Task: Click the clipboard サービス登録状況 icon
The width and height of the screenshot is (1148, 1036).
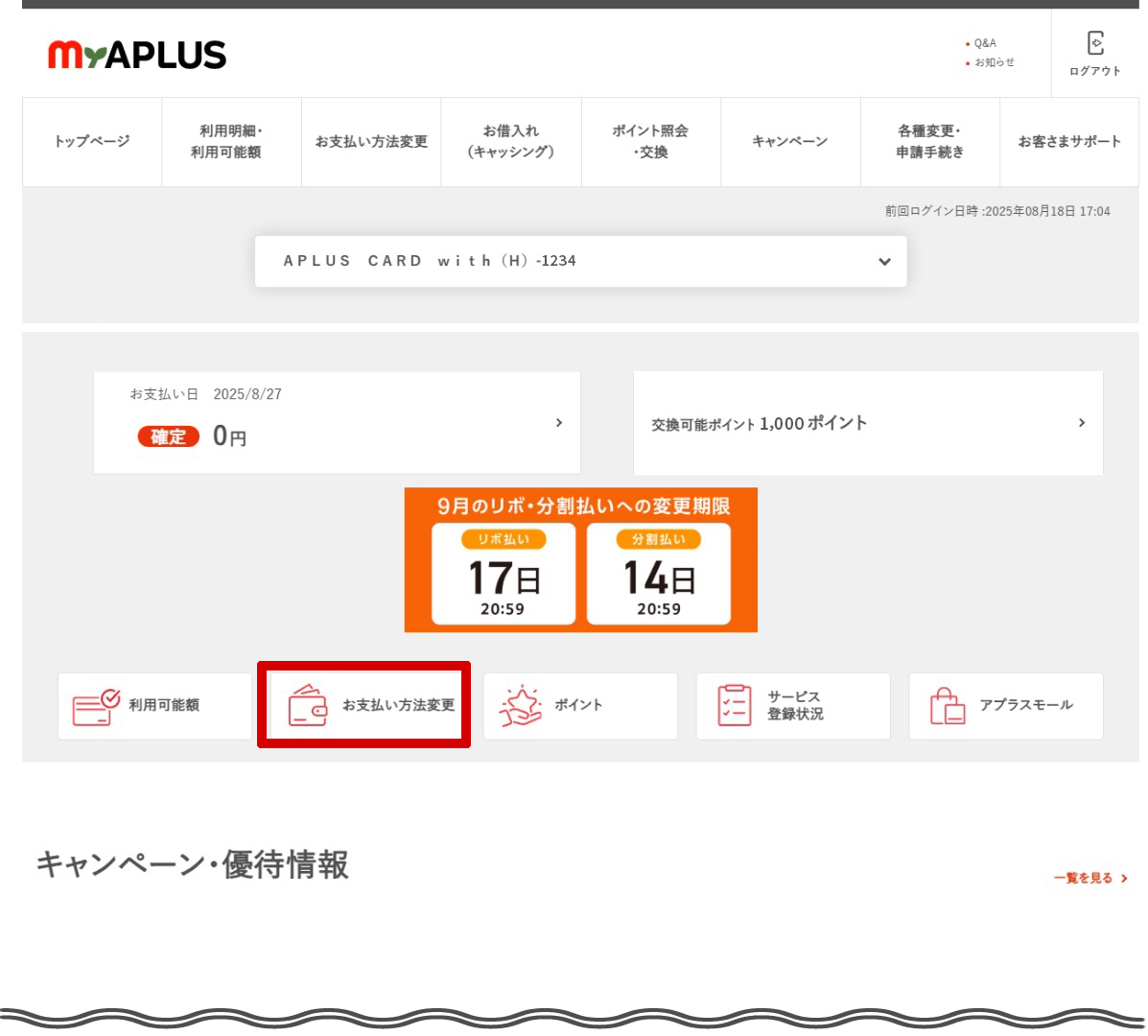Action: pos(735,705)
